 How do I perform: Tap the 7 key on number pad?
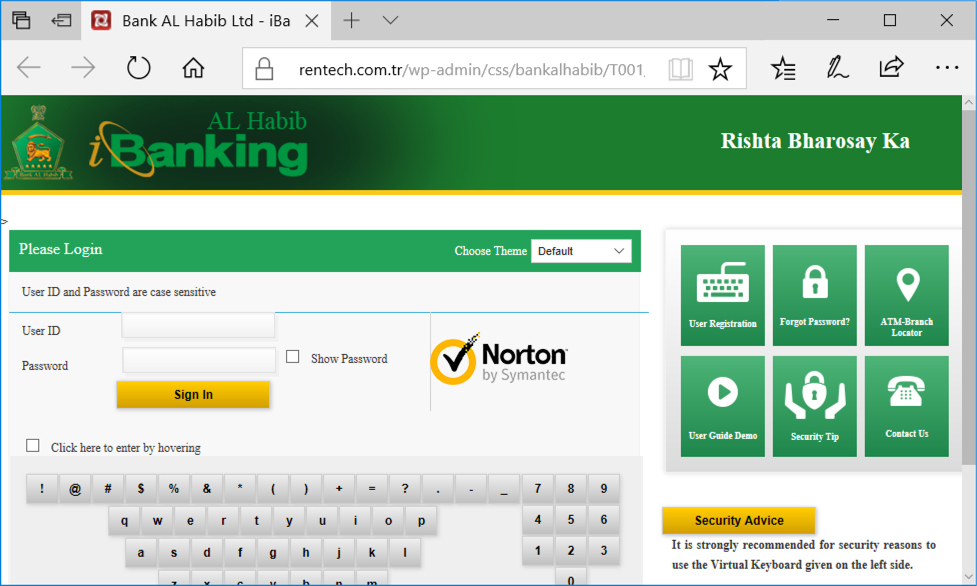click(x=538, y=489)
